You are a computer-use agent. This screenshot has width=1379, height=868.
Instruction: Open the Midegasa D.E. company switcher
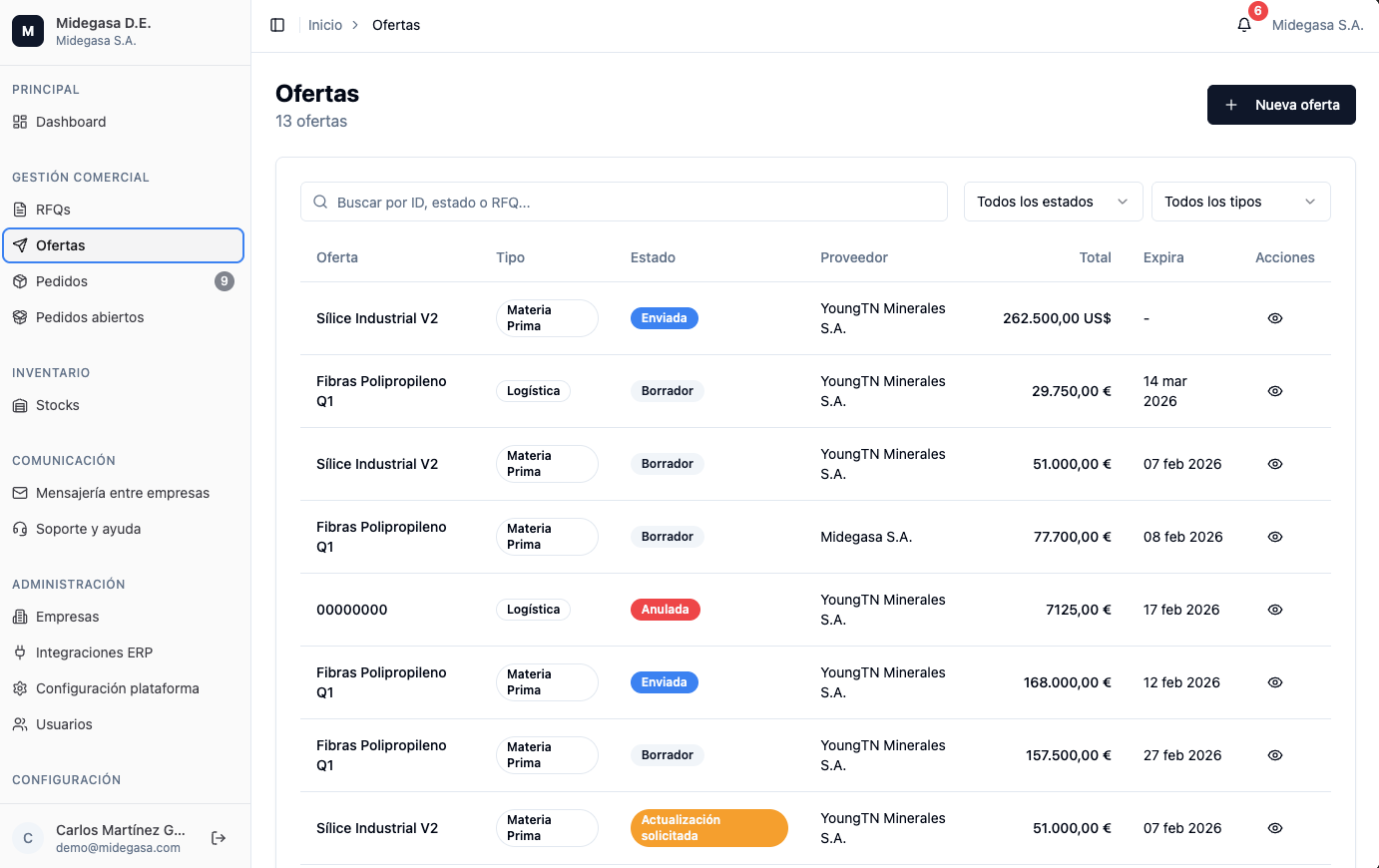click(125, 32)
